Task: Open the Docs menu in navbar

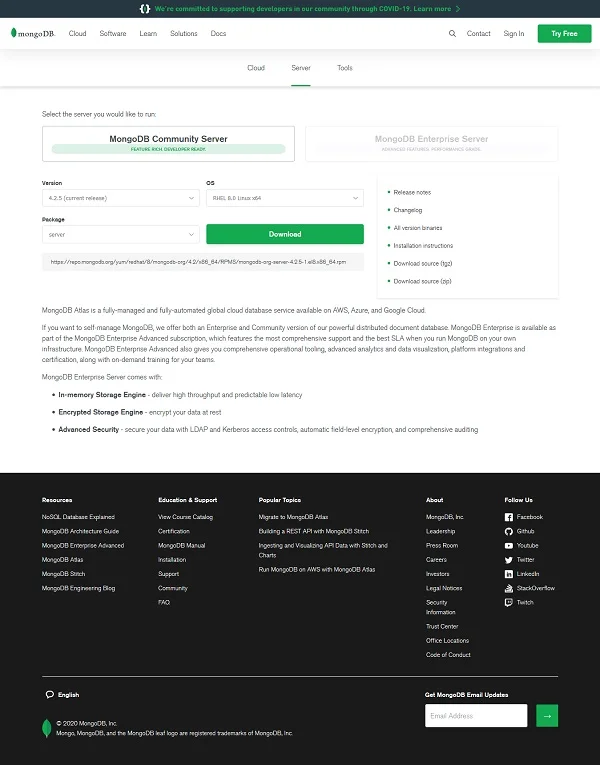Action: [x=218, y=34]
